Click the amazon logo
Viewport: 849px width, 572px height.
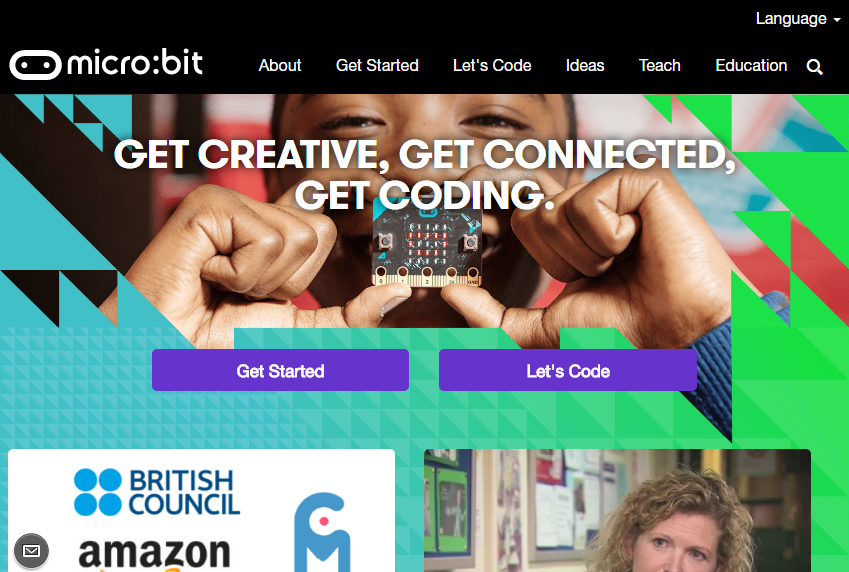(x=154, y=555)
